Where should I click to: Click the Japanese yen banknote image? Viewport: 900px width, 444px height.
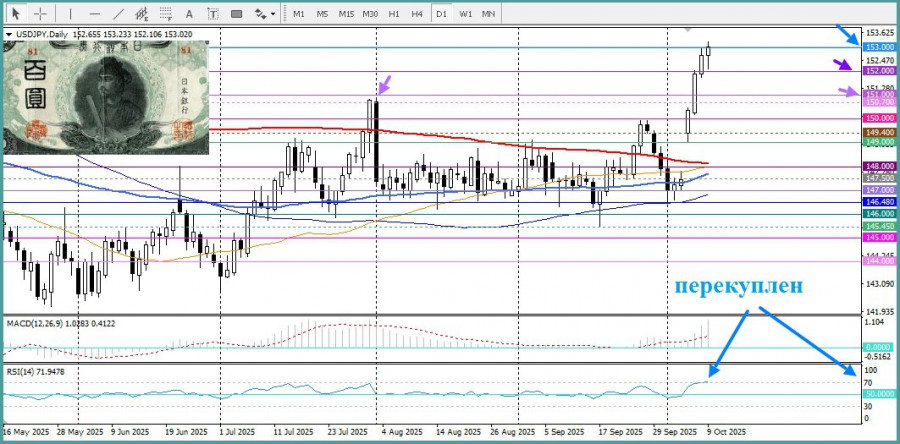(106, 97)
